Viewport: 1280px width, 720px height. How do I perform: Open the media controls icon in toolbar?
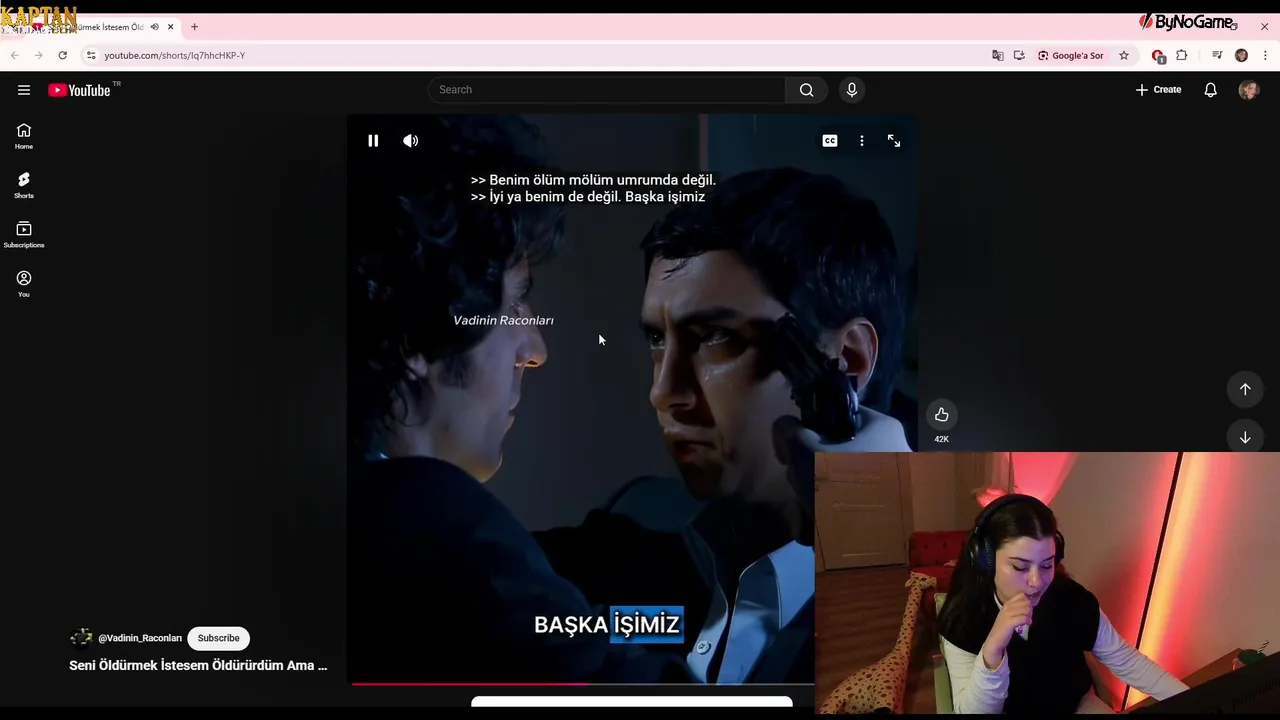pyautogui.click(x=1217, y=56)
